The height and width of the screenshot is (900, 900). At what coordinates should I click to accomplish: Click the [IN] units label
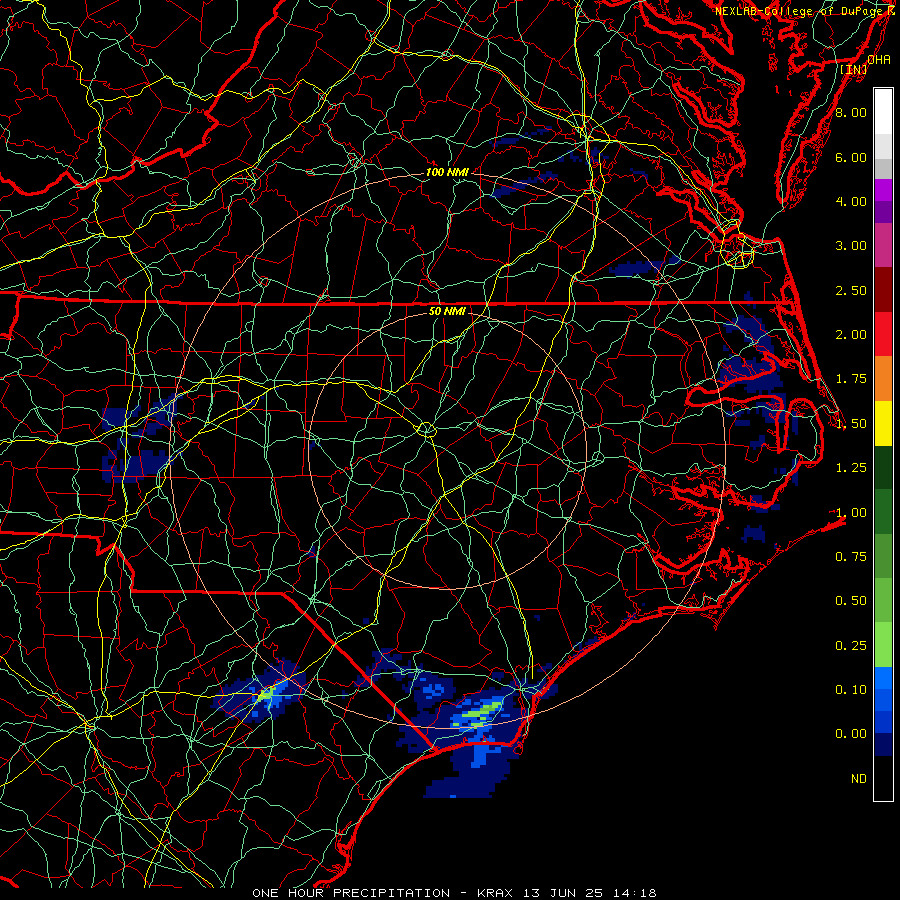pyautogui.click(x=854, y=69)
